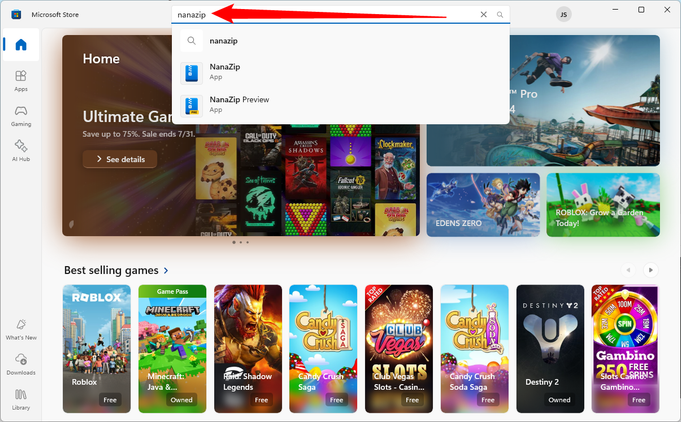Viewport: 681px width, 422px height.
Task: Select the NanaZip Preview App suggestion
Action: (x=341, y=105)
